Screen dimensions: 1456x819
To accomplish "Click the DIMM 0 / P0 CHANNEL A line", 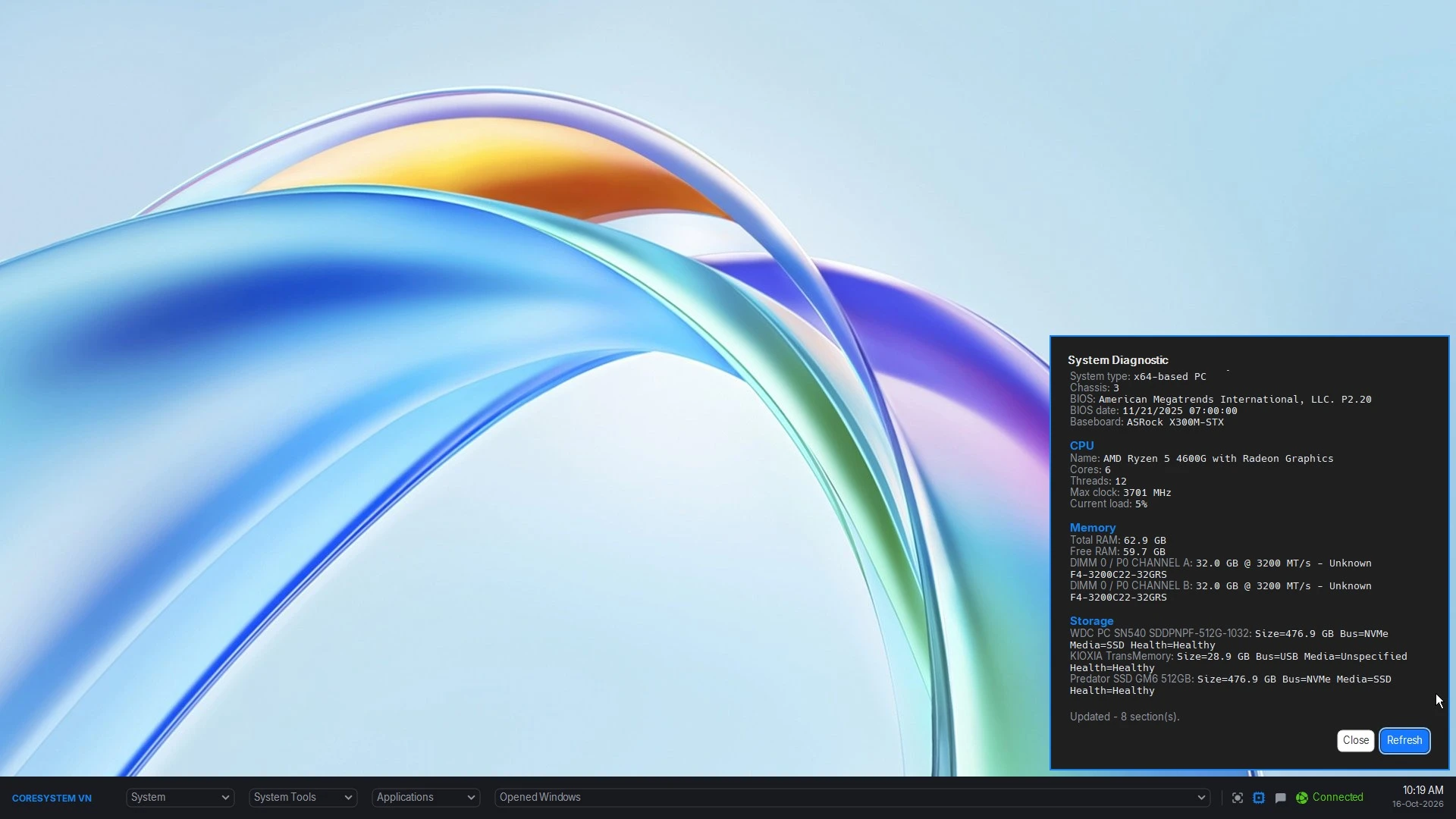I will point(1220,569).
